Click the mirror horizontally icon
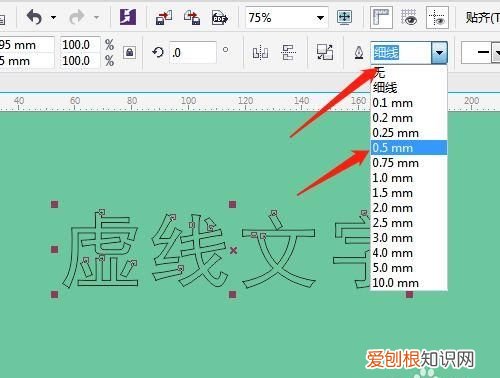Viewport: 500px width, 378px height. [x=260, y=52]
